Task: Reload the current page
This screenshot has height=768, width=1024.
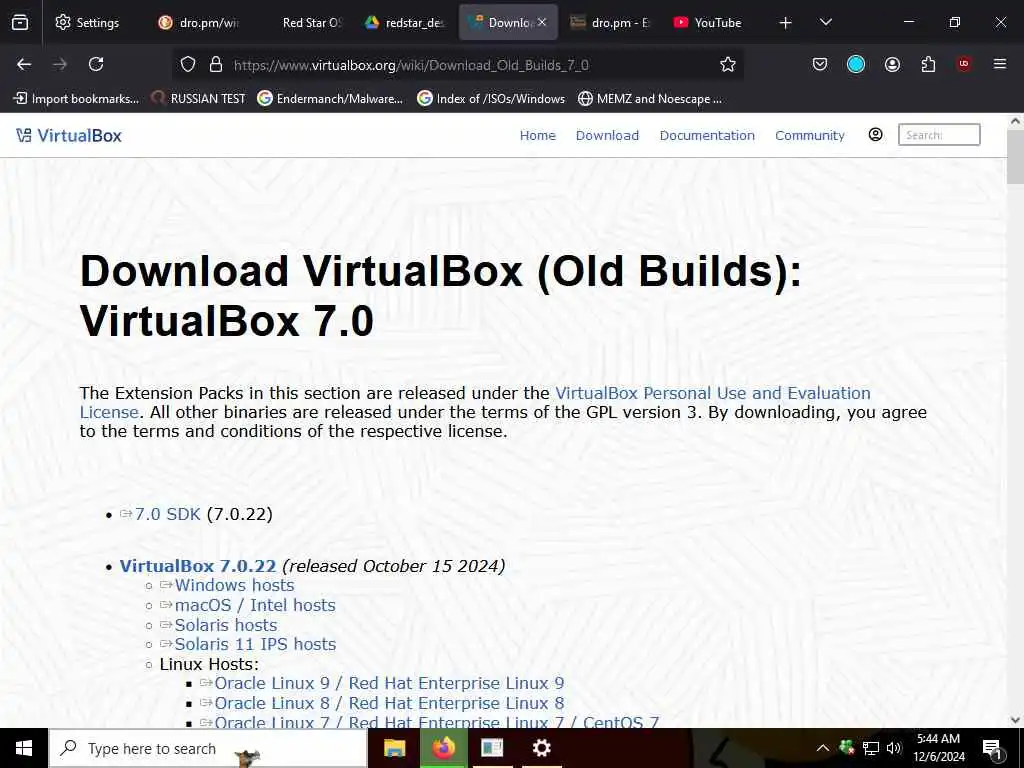Action: point(96,64)
